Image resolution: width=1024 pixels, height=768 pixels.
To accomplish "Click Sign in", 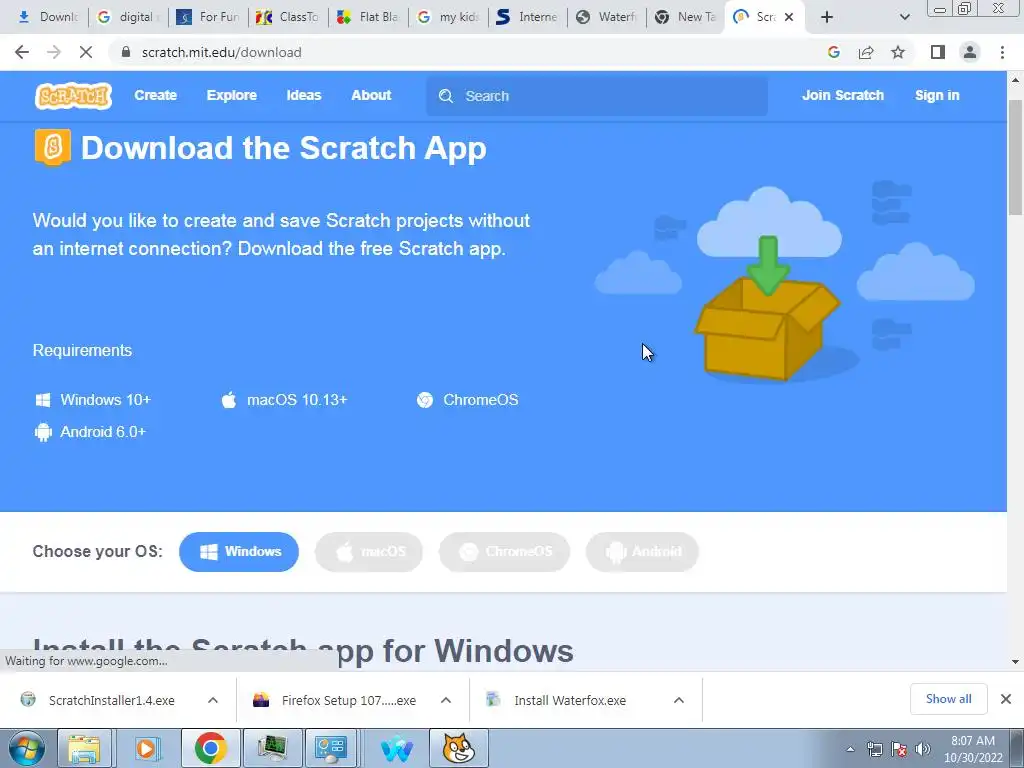I will tap(937, 95).
